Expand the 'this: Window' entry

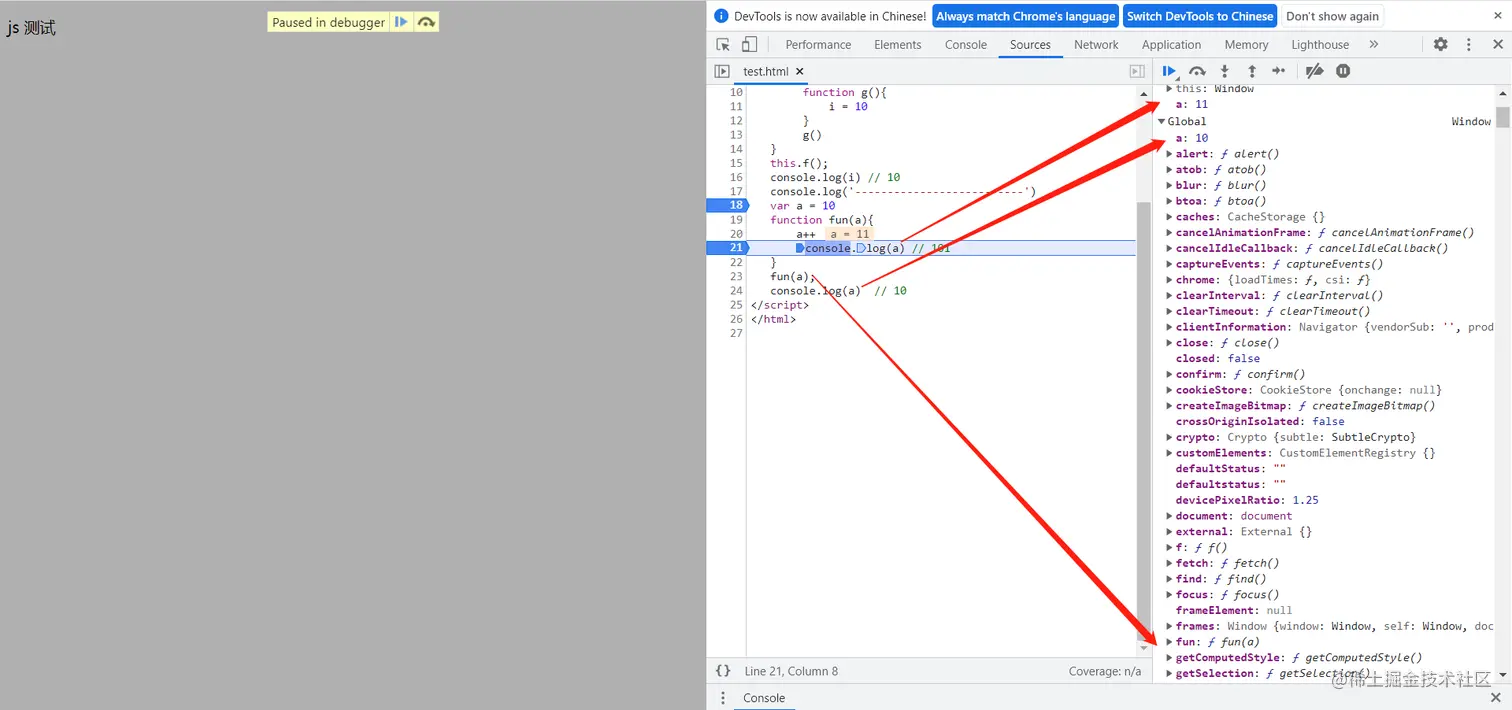tap(1170, 89)
